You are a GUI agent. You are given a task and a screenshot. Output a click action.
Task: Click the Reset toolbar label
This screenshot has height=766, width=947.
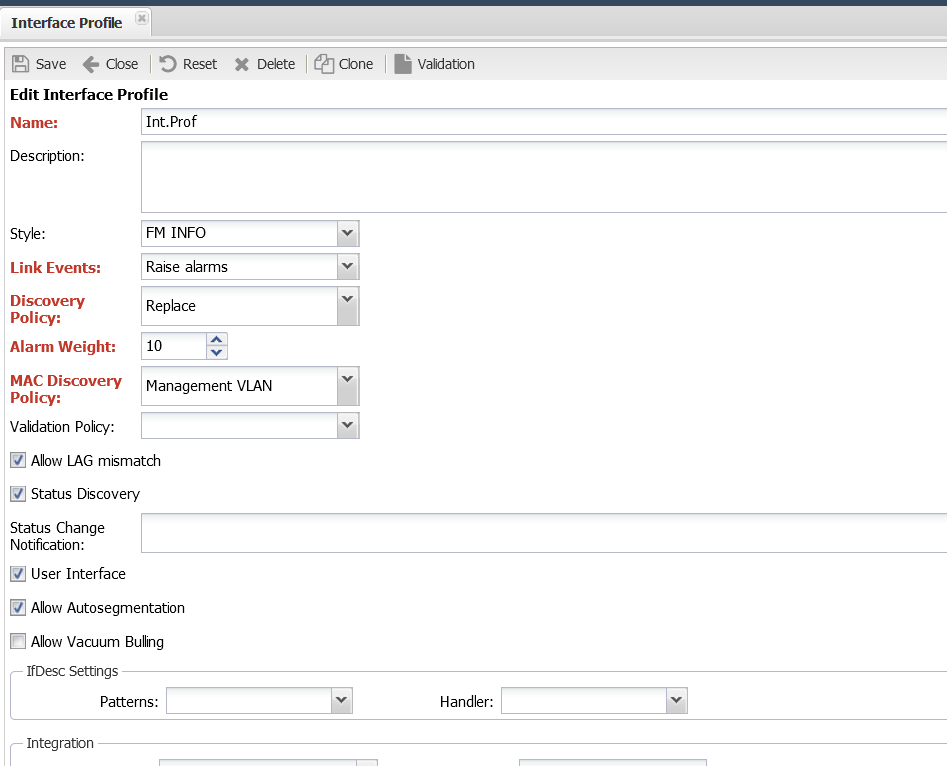tap(200, 64)
